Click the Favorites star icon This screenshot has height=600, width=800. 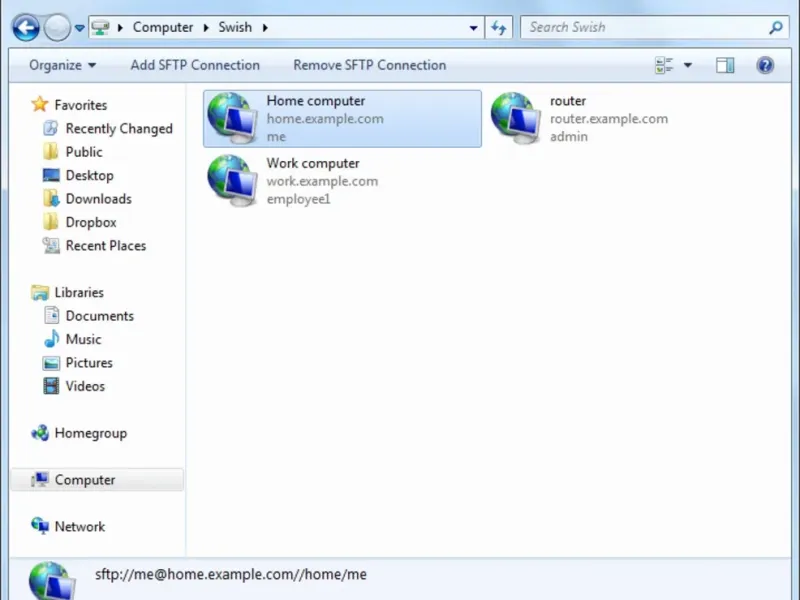coord(40,104)
